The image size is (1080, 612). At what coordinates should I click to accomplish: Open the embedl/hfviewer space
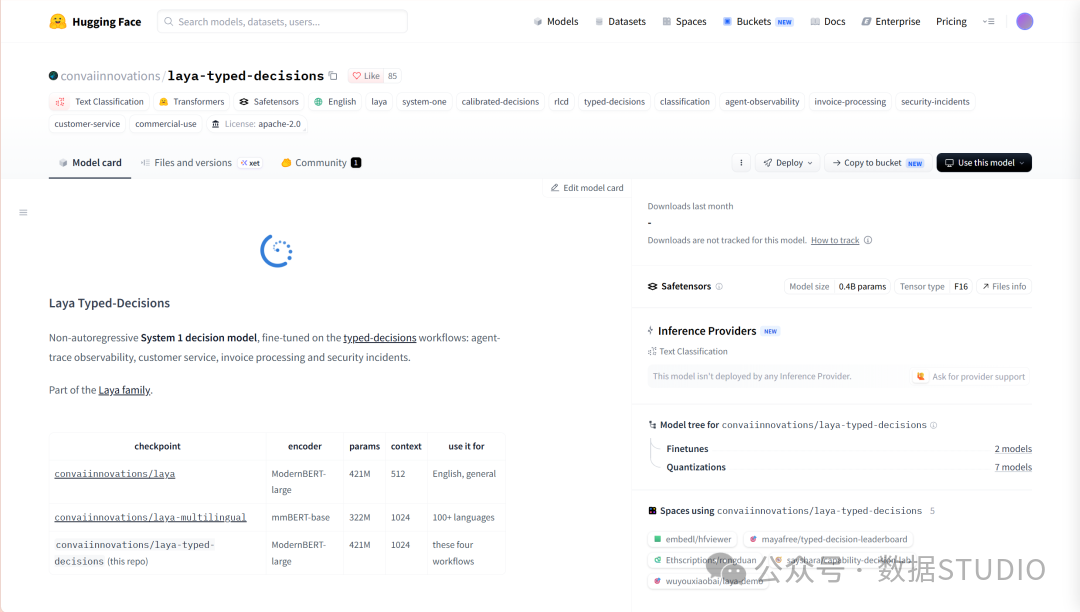pos(692,540)
